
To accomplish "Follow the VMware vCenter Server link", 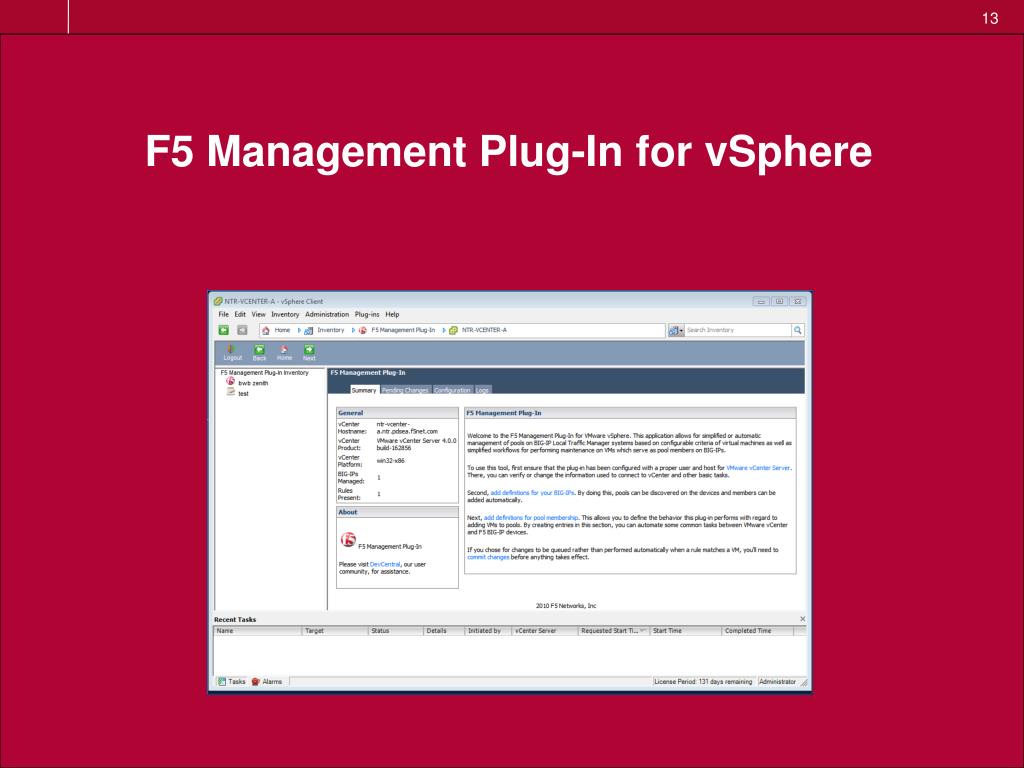I will pyautogui.click(x=758, y=468).
